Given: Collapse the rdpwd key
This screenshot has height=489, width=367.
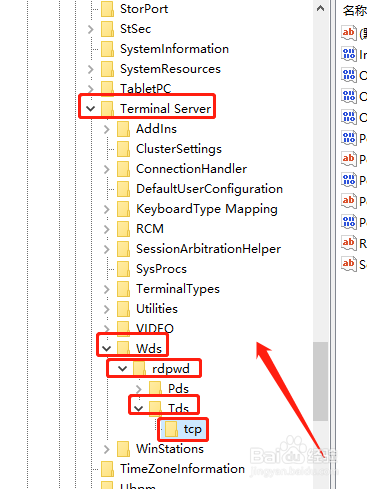Looking at the screenshot, I should click(122, 369).
